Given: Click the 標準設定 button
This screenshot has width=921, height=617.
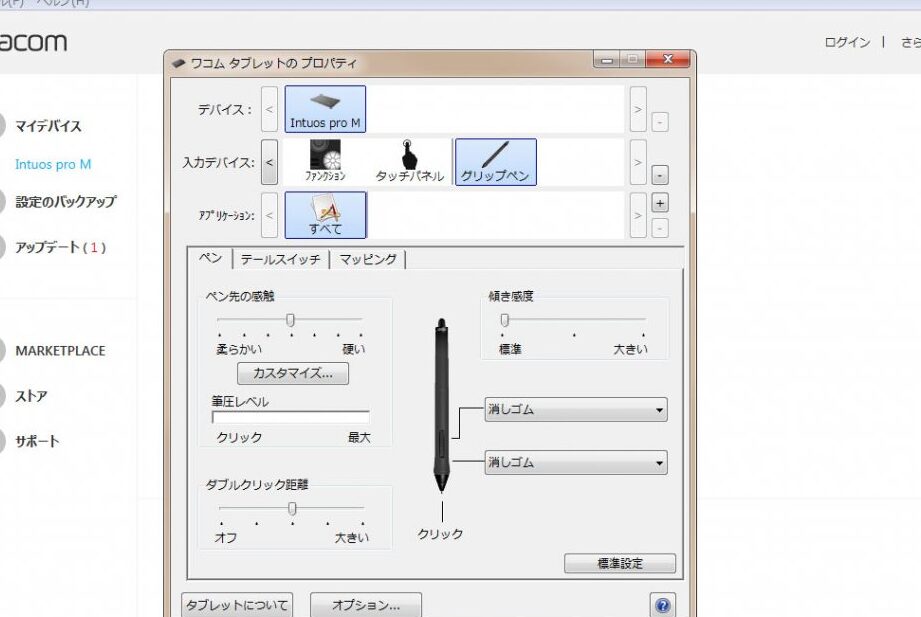Looking at the screenshot, I should [620, 563].
